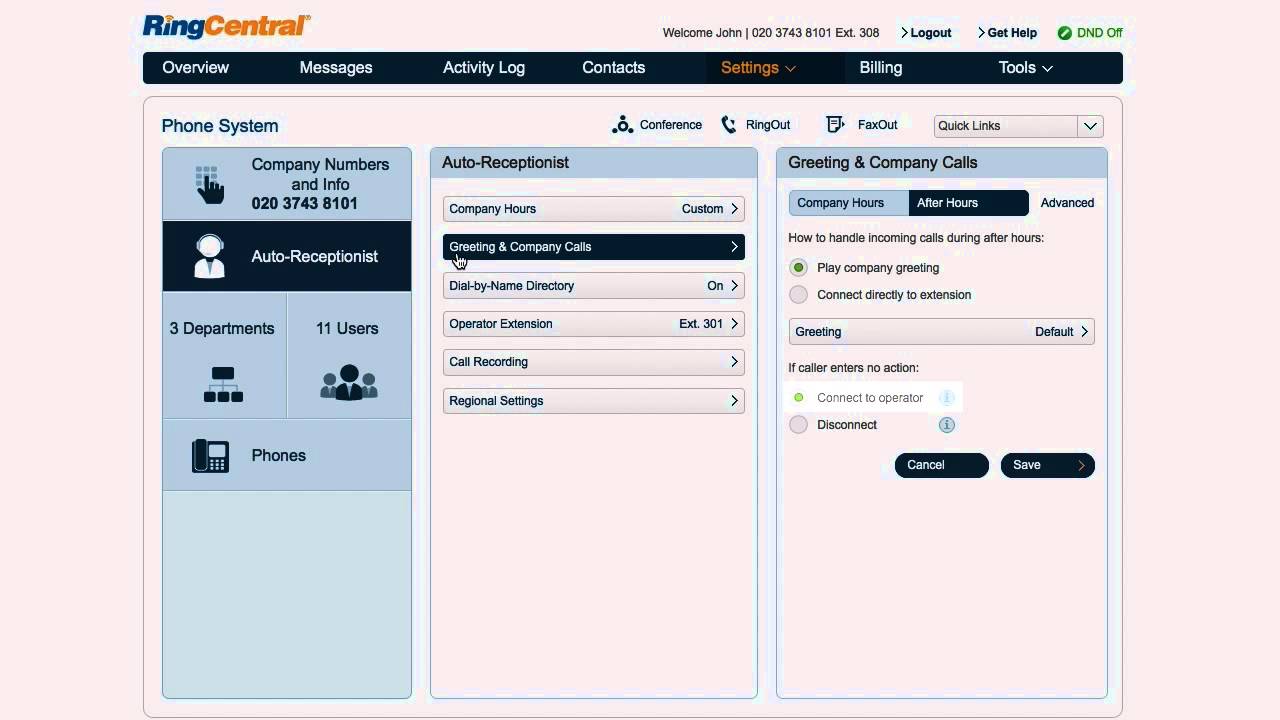
Task: Expand the Settings menu chevron
Action: (x=790, y=68)
